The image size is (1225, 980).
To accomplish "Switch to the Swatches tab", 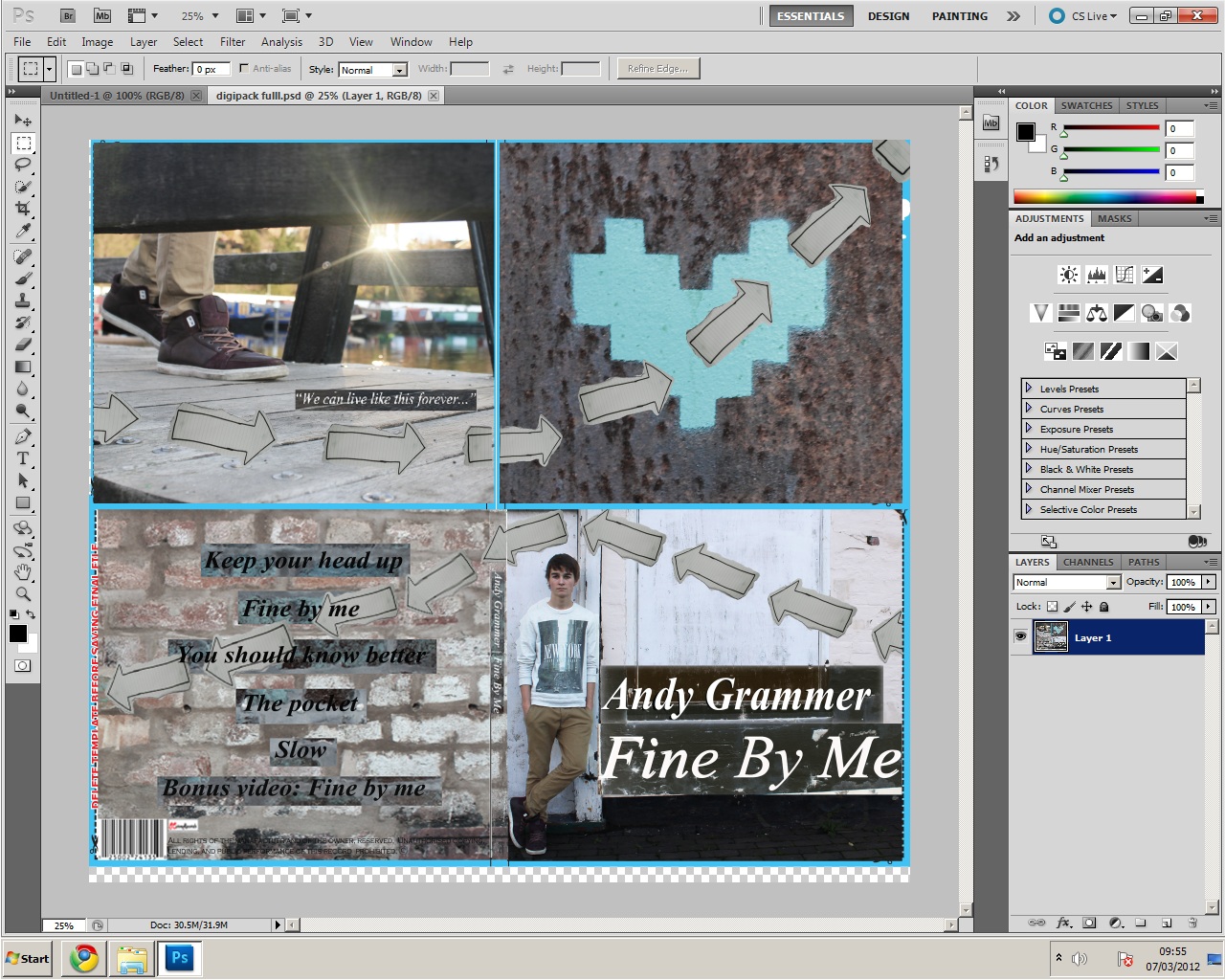I will tap(1086, 106).
